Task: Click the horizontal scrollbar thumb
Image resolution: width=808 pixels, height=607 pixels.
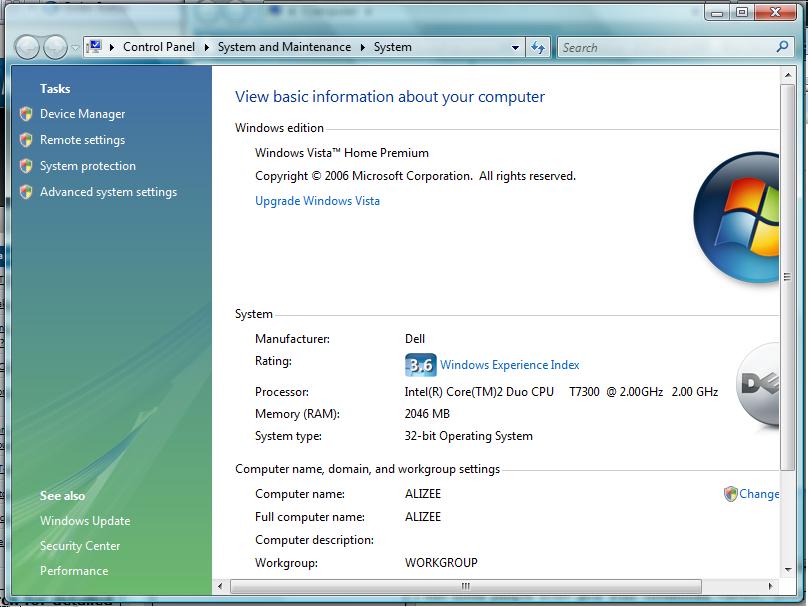Action: 466,586
